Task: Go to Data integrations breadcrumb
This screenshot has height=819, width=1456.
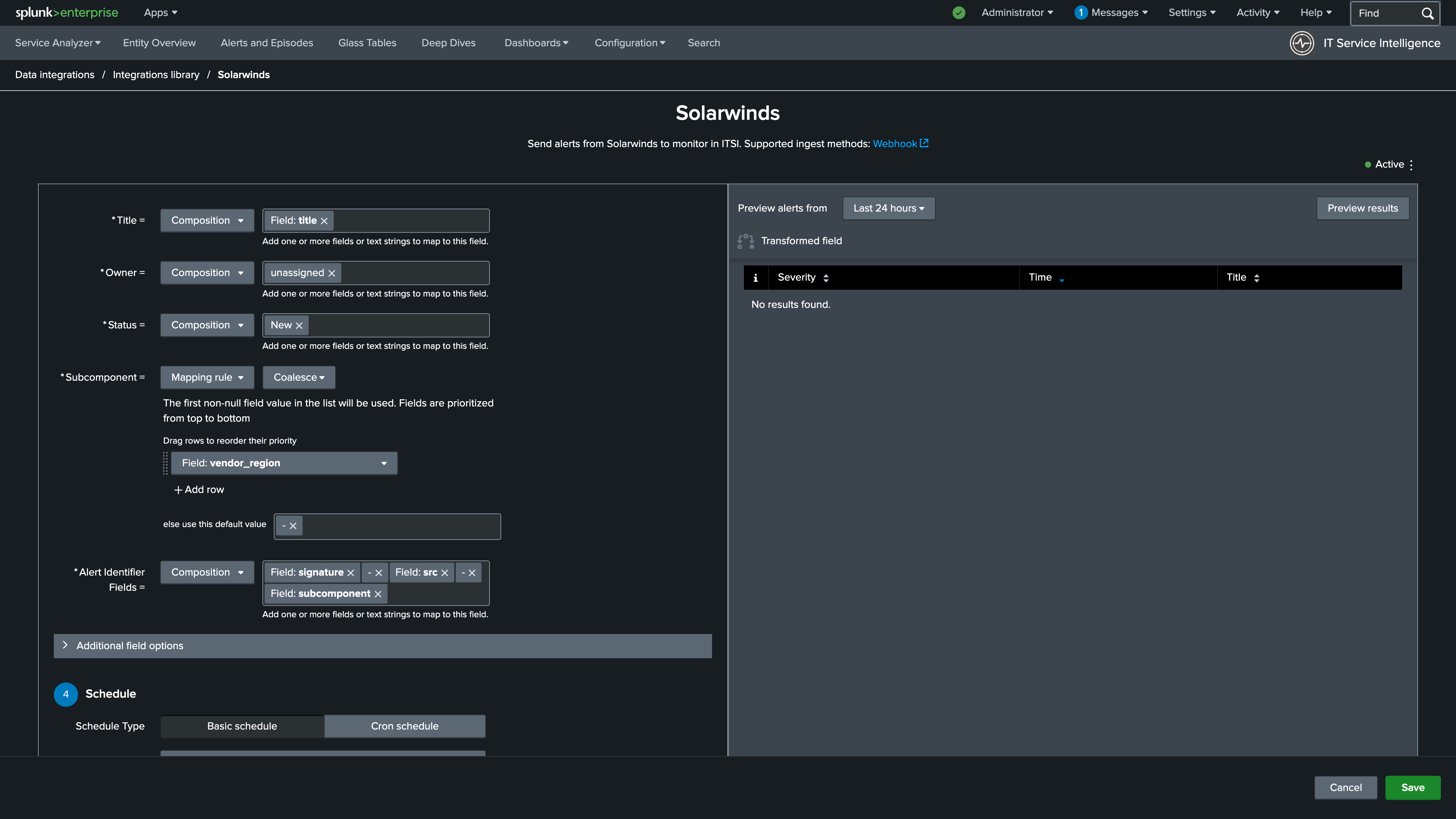Action: [55, 75]
